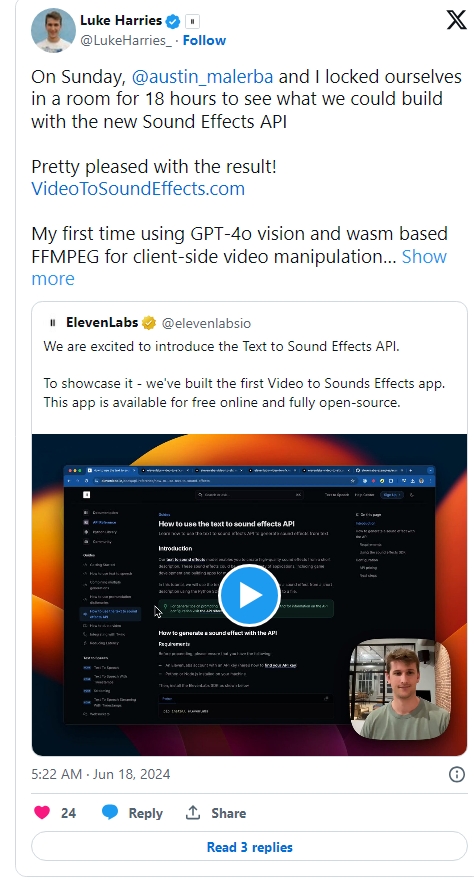Click the Read 3 replies button
474x883 pixels.
[x=249, y=846]
